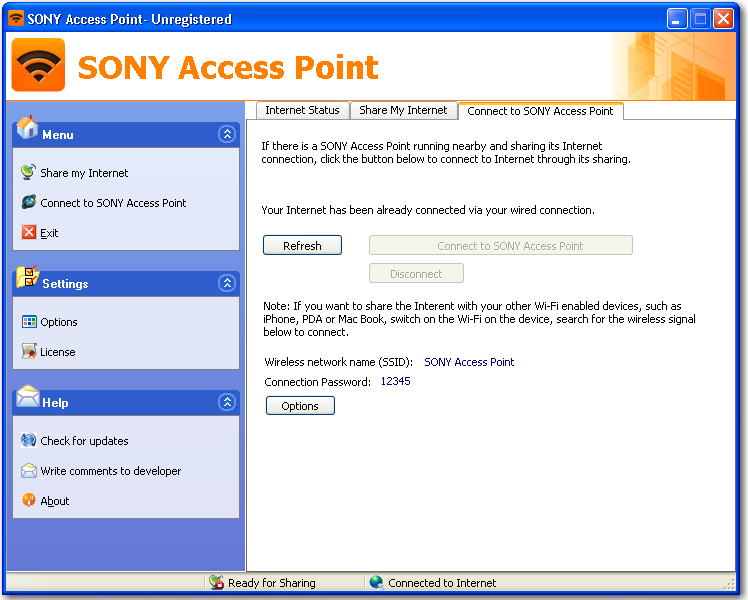Click the Connected to Internet status text
Viewport: 748px width, 600px height.
442,583
